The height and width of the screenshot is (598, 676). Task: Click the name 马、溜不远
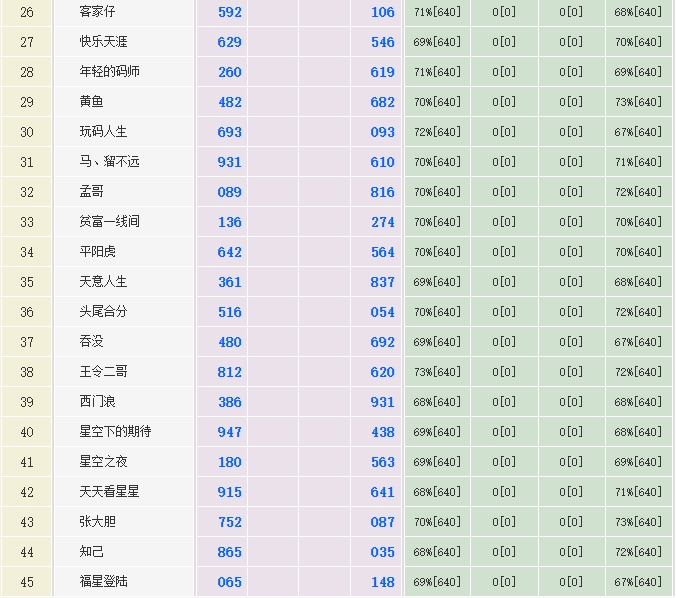pos(110,162)
